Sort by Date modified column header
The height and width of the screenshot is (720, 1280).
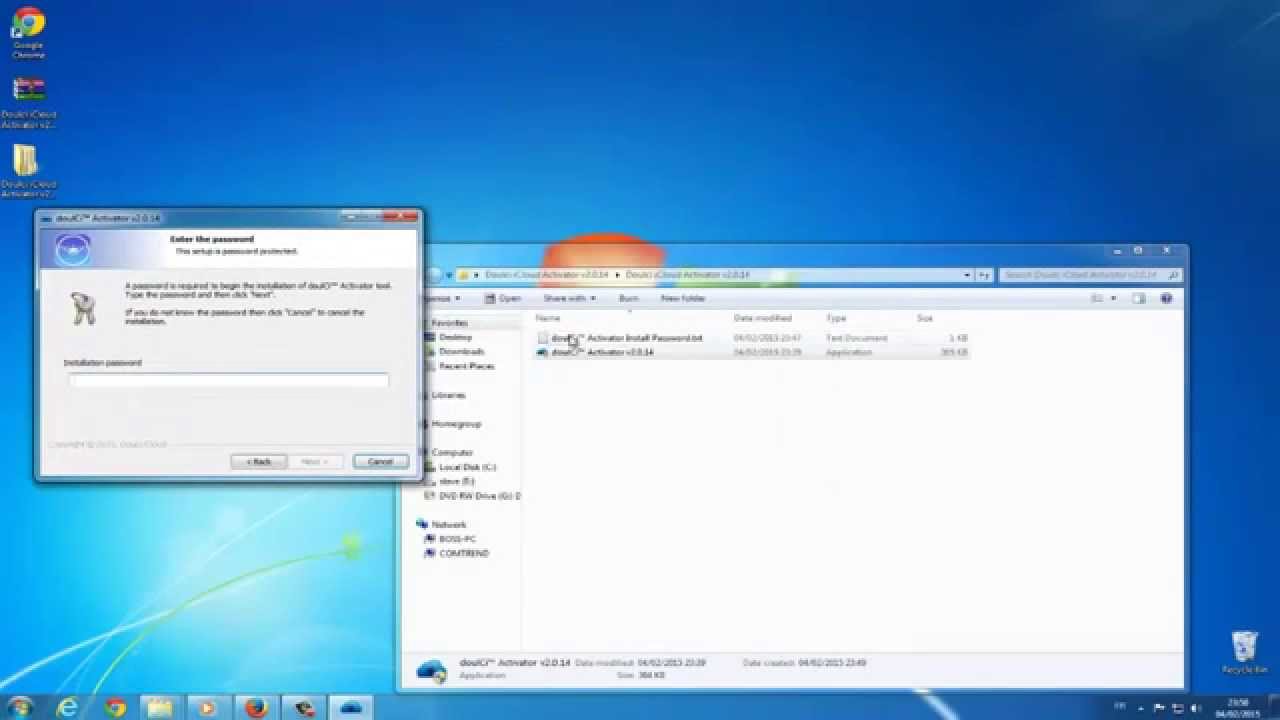762,318
